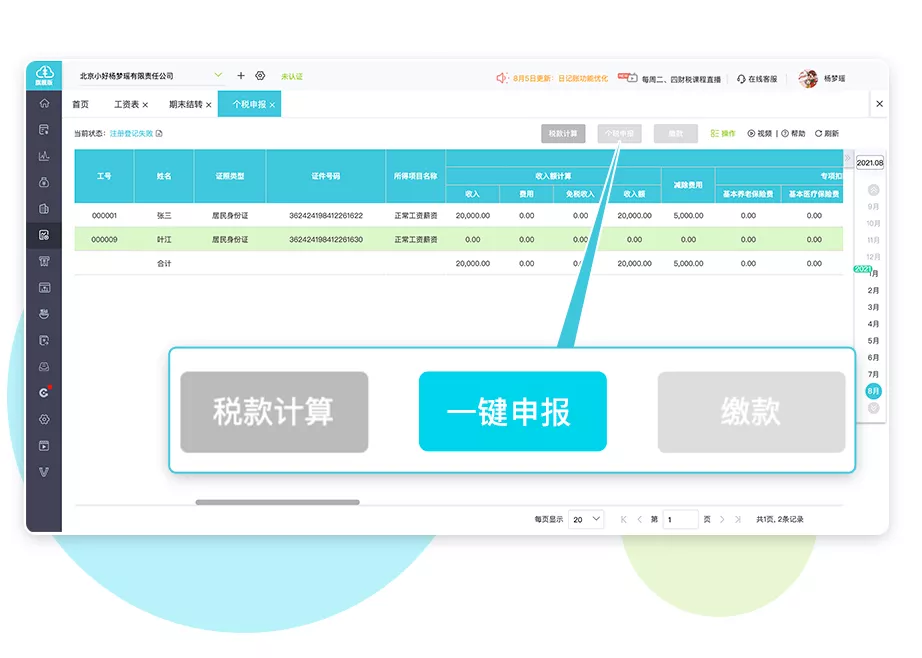This screenshot has height=658, width=922.
Task: Click the settings gear icon in the top bar
Action: (261, 75)
